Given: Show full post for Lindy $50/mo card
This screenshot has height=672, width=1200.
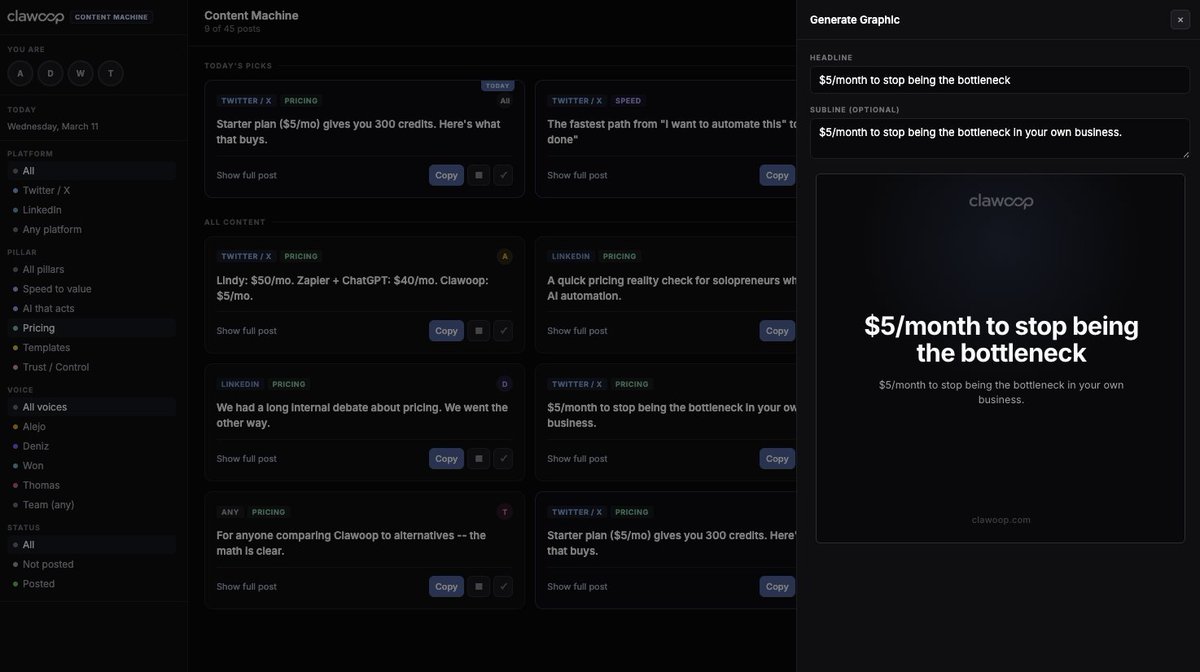Looking at the screenshot, I should pyautogui.click(x=247, y=331).
